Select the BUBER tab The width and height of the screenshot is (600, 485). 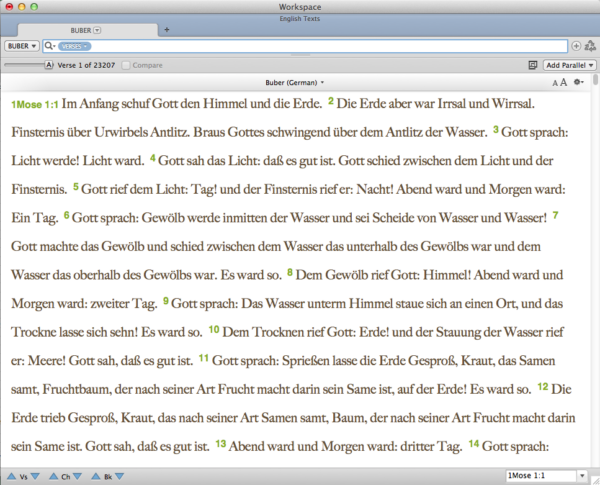pyautogui.click(x=87, y=30)
